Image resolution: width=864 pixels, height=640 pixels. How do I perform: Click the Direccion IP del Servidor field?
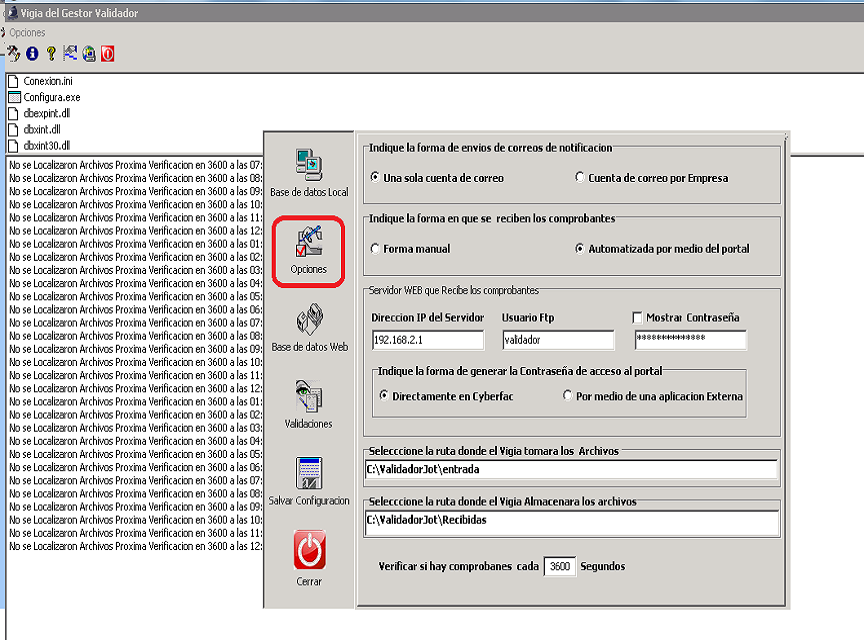(x=427, y=340)
